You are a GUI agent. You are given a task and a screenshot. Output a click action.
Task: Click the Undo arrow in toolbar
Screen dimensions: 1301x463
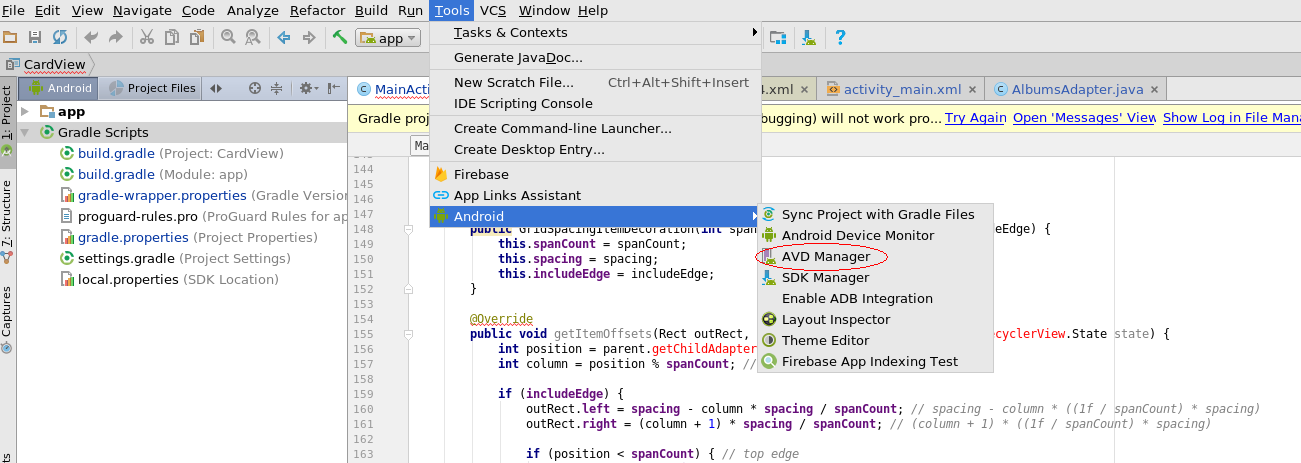tap(91, 38)
